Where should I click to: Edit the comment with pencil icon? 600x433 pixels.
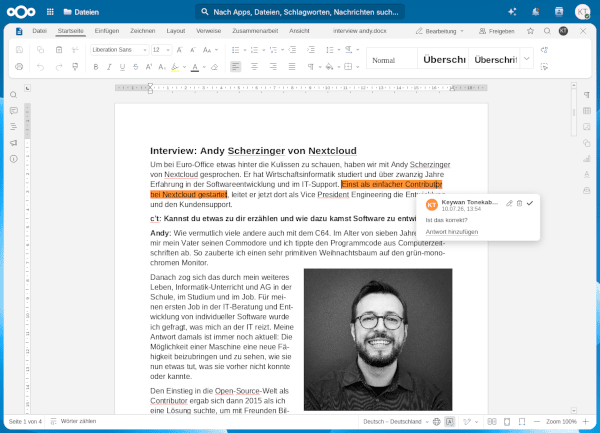[x=509, y=203]
